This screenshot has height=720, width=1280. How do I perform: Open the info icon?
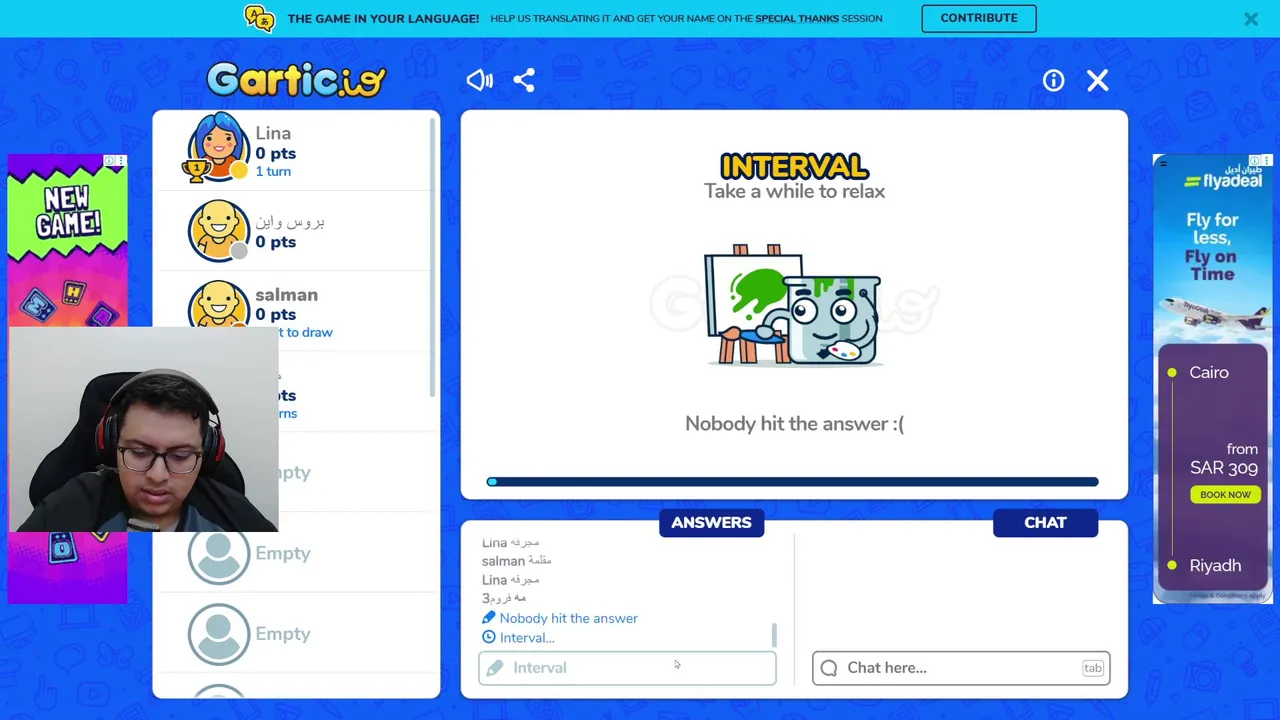coord(1054,81)
